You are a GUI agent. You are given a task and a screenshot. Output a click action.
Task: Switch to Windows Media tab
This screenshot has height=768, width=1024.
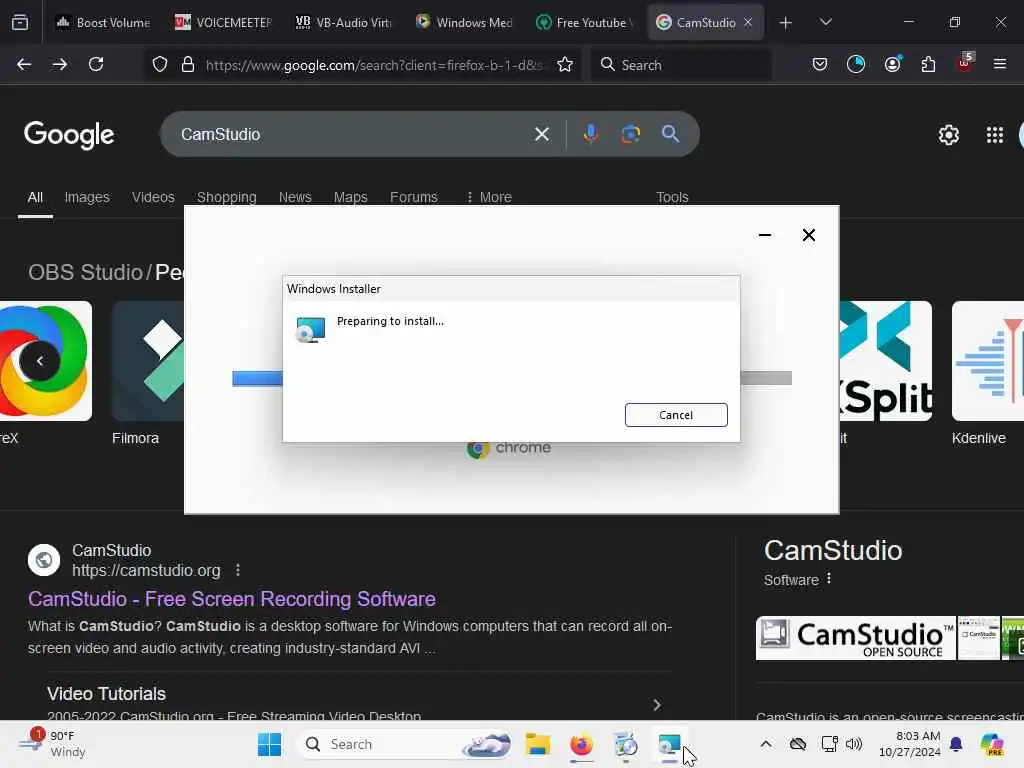[x=463, y=22]
